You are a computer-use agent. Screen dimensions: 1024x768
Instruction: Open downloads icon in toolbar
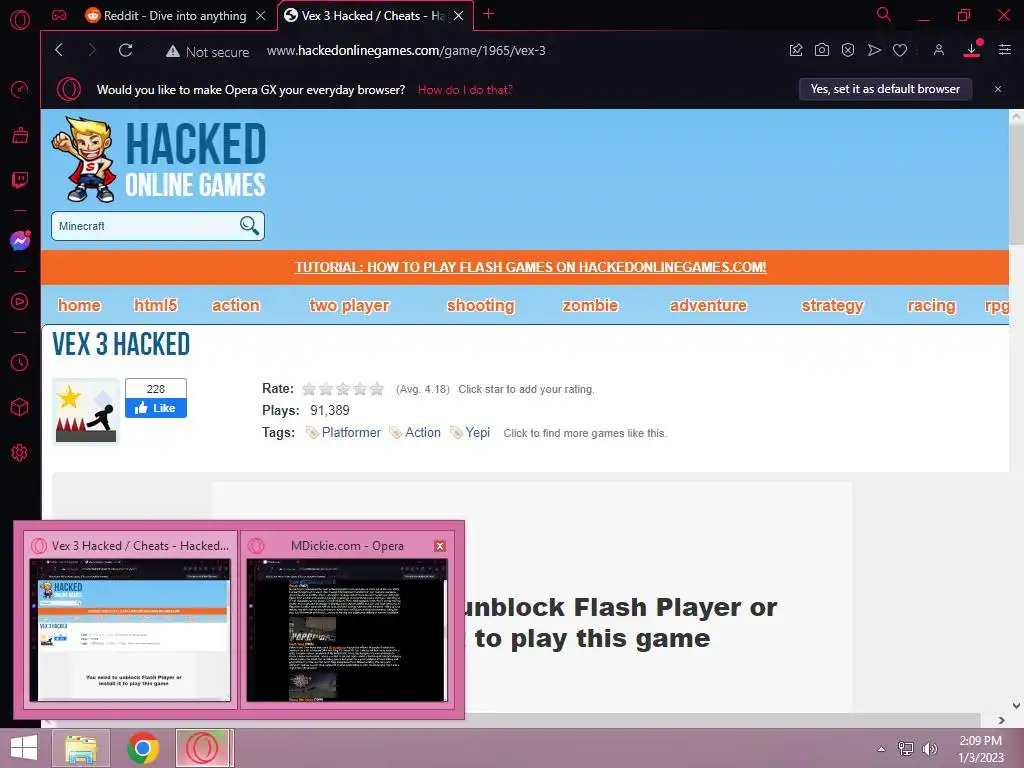coord(972,49)
